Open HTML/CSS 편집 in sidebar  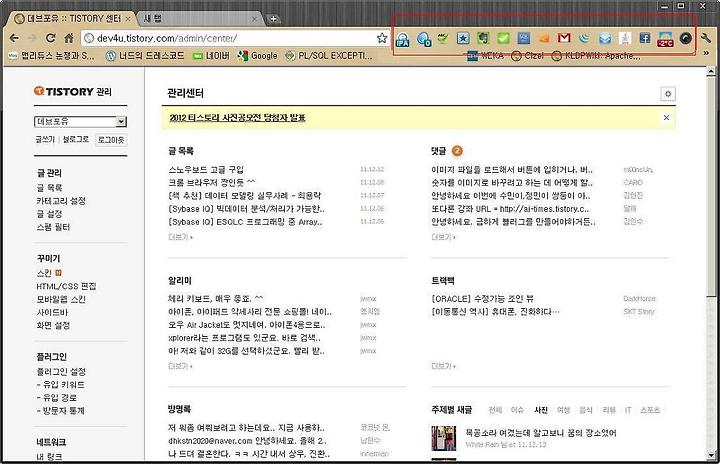coord(66,286)
